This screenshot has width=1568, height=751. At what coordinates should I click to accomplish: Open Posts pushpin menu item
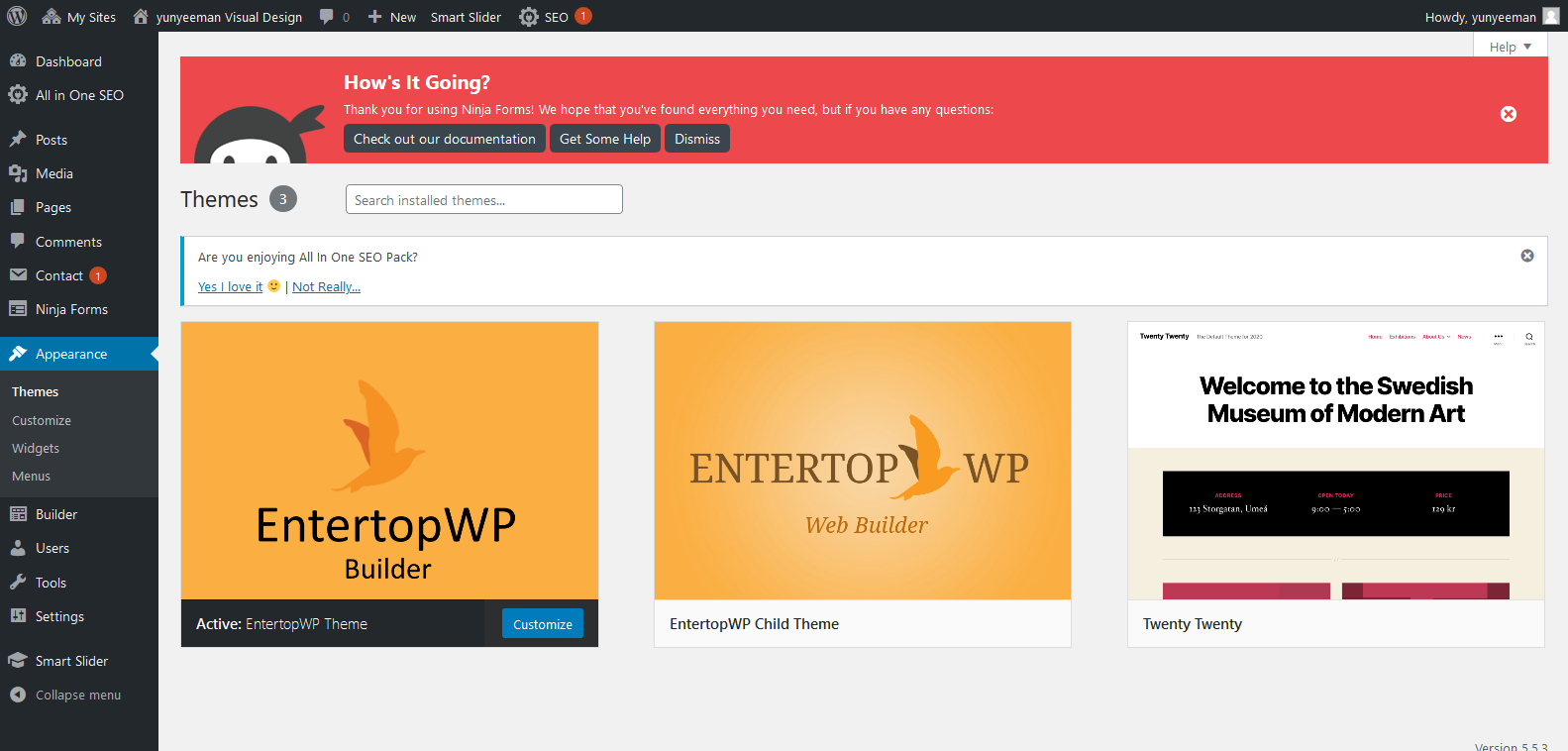click(x=79, y=140)
